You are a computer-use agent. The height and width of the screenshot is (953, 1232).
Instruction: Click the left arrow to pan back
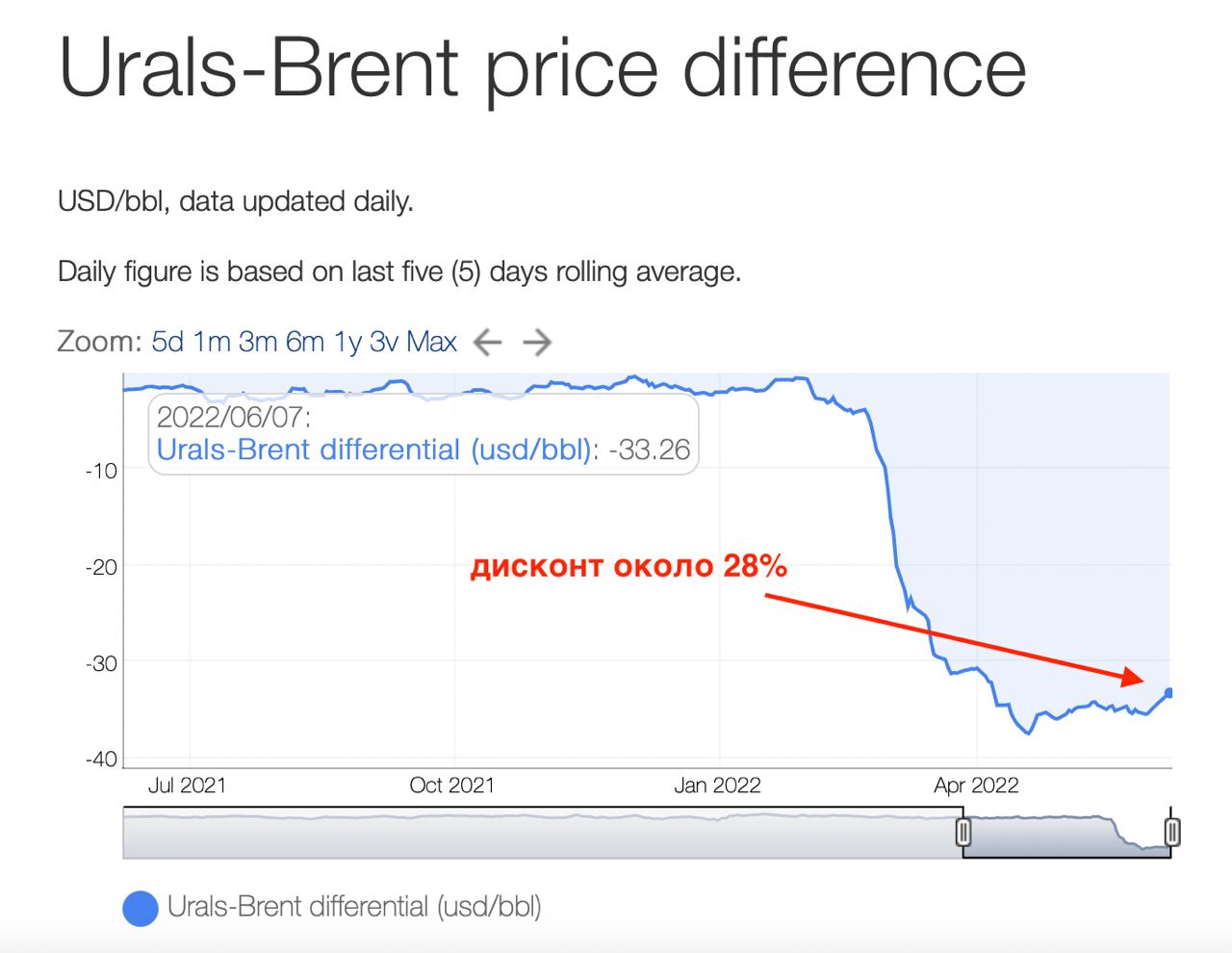point(488,342)
